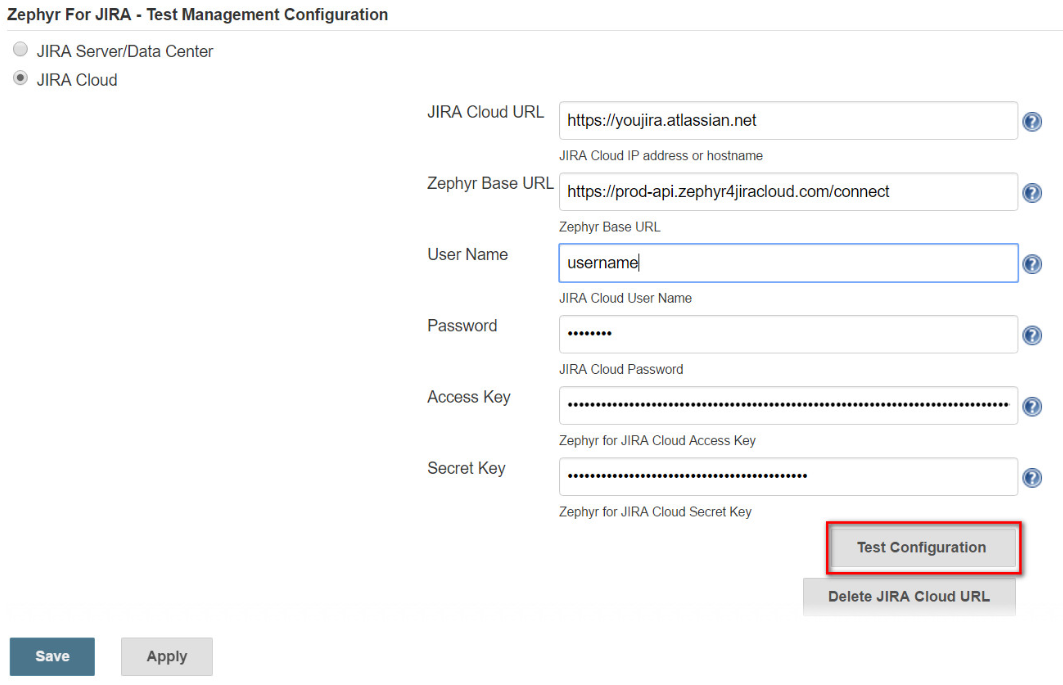1063x685 pixels.
Task: Click help icon for Secret Key
Action: click(1032, 477)
